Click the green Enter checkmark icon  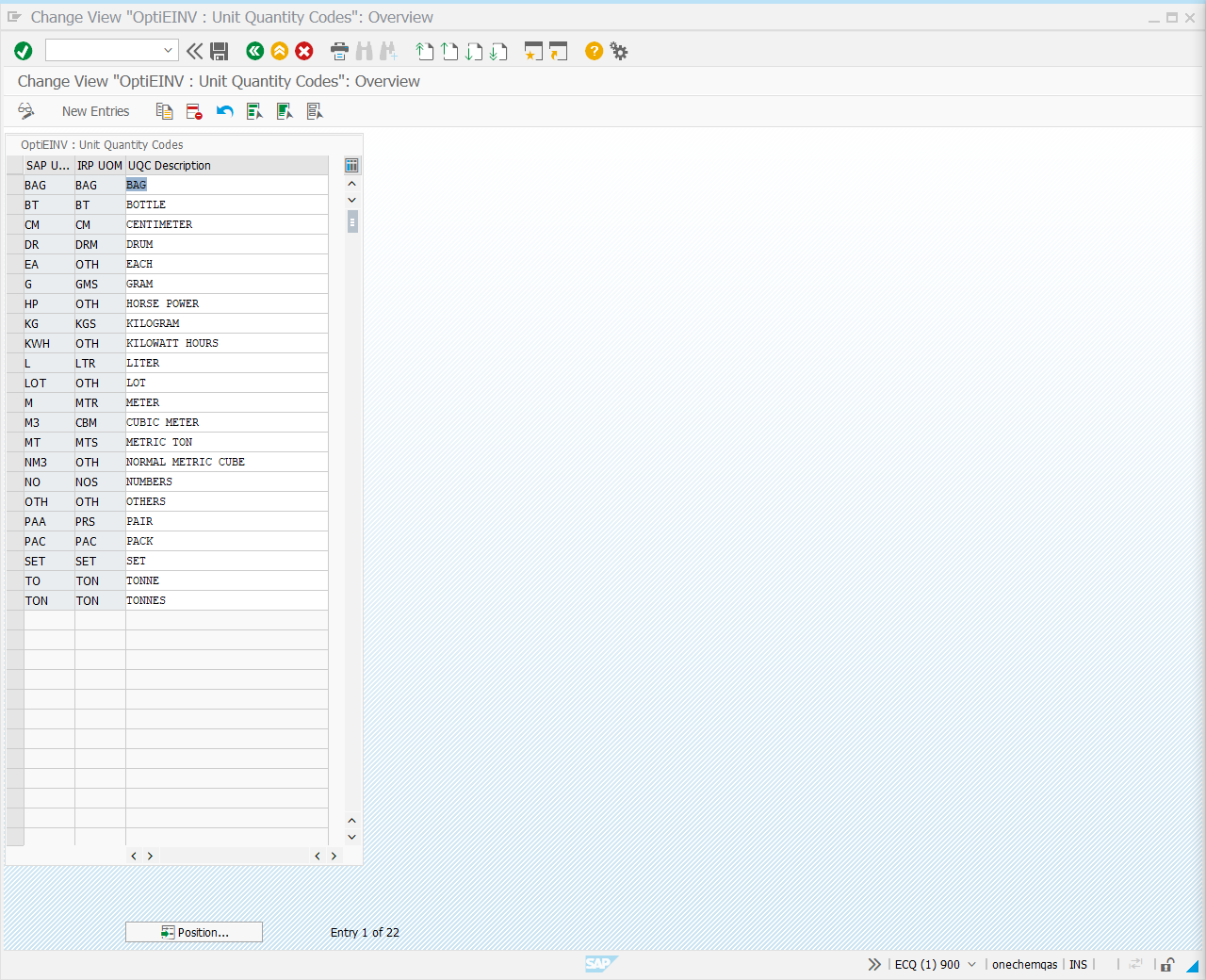(x=24, y=51)
